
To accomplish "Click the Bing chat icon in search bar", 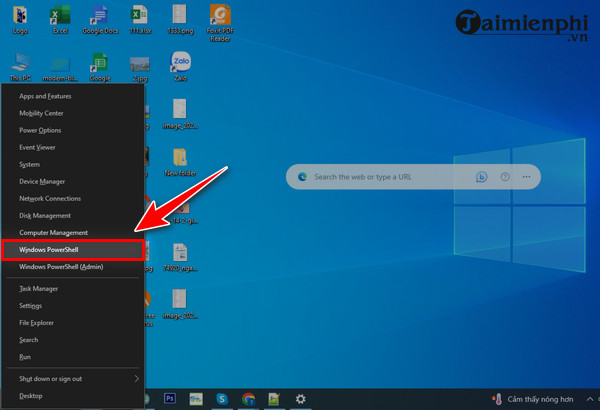I will point(481,176).
